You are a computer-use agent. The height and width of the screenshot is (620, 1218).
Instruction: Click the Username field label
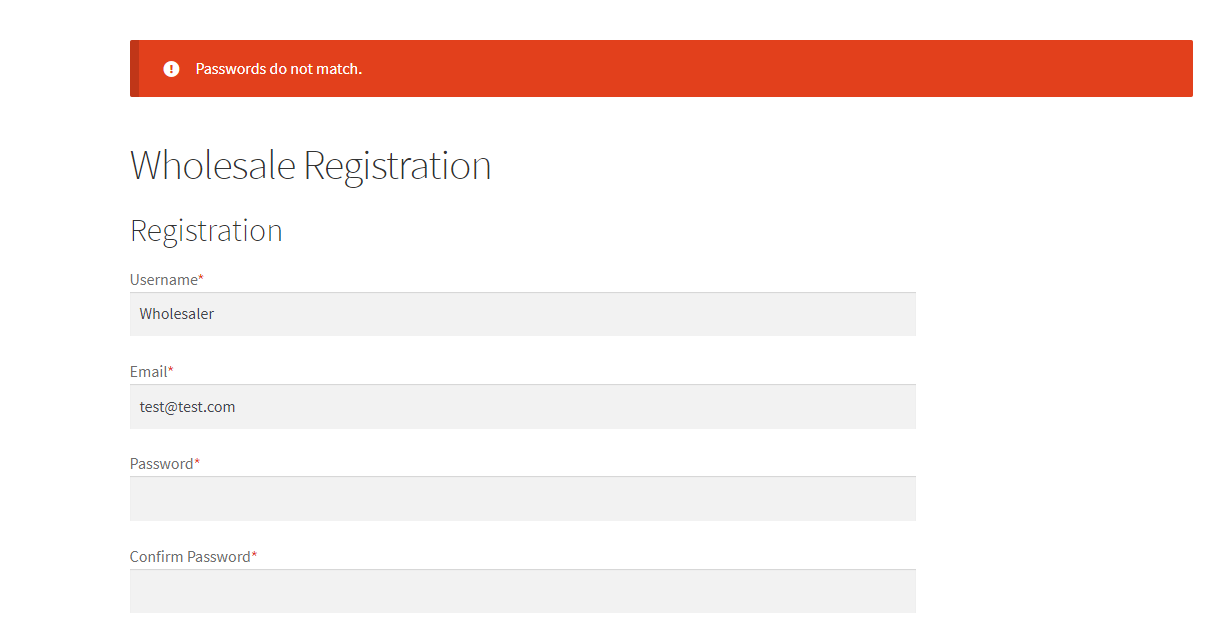(163, 279)
